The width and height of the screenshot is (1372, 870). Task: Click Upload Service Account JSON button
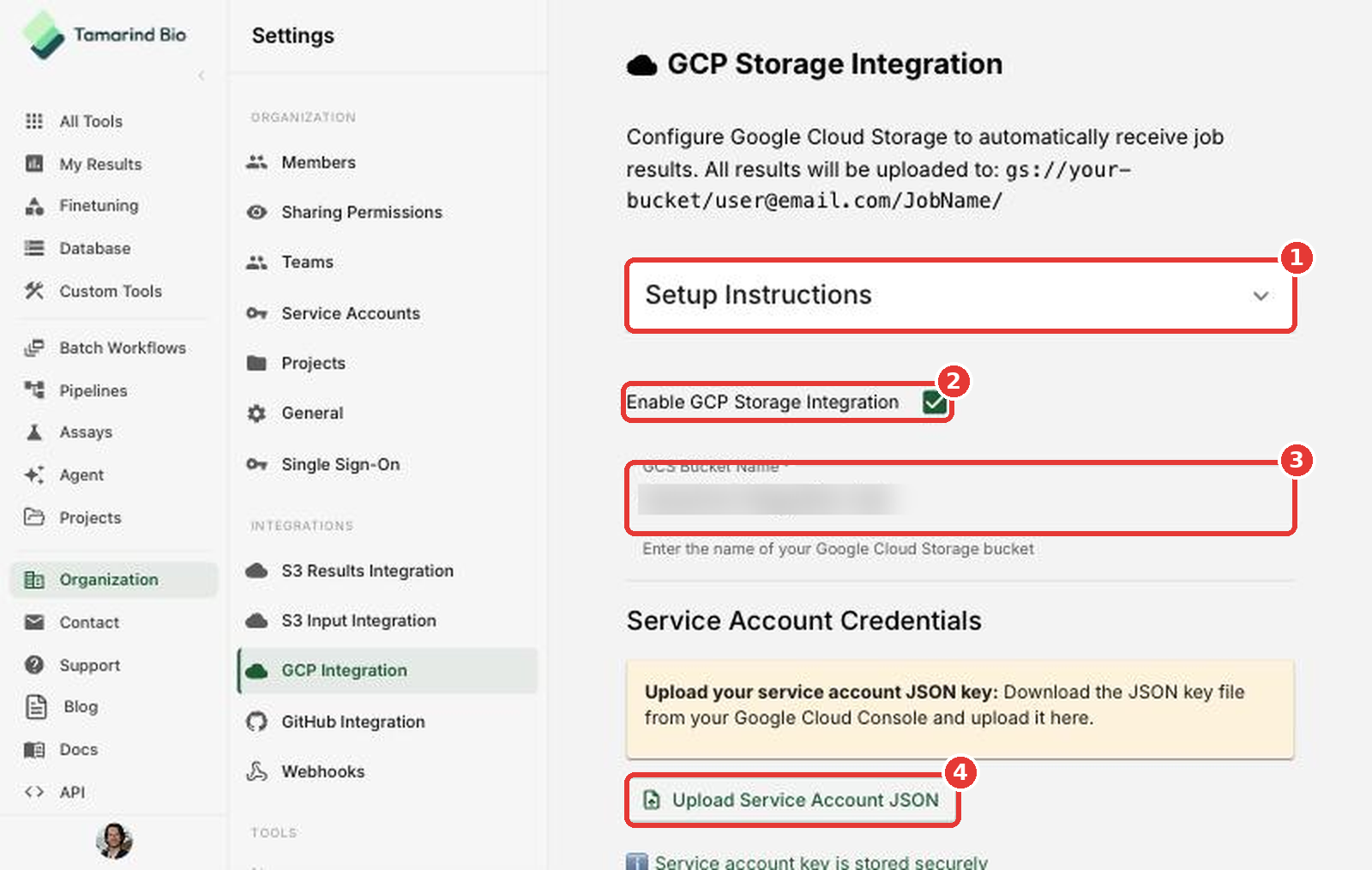click(x=791, y=800)
